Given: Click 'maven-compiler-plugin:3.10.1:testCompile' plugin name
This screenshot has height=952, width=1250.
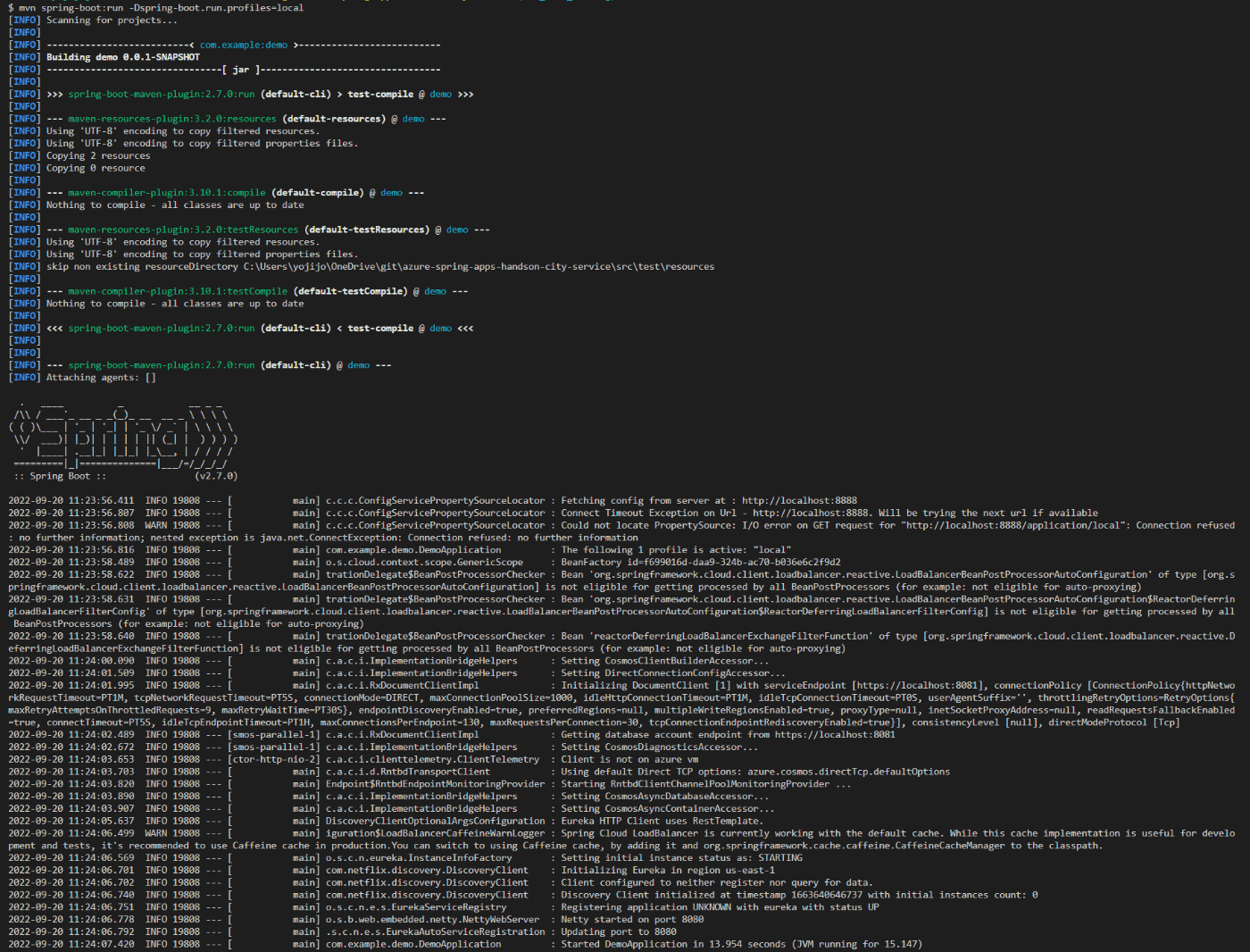Looking at the screenshot, I should (178, 291).
